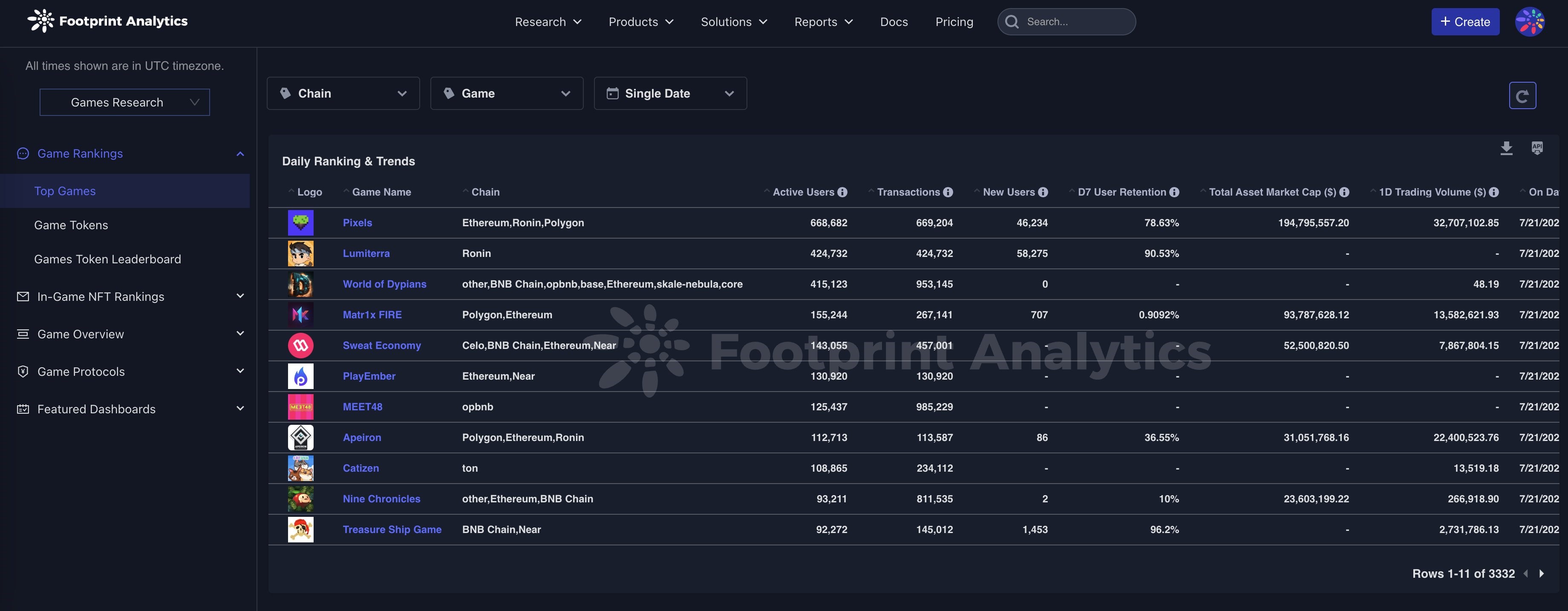Open the user avatar menu
This screenshot has height=611, width=1568.
(1529, 22)
